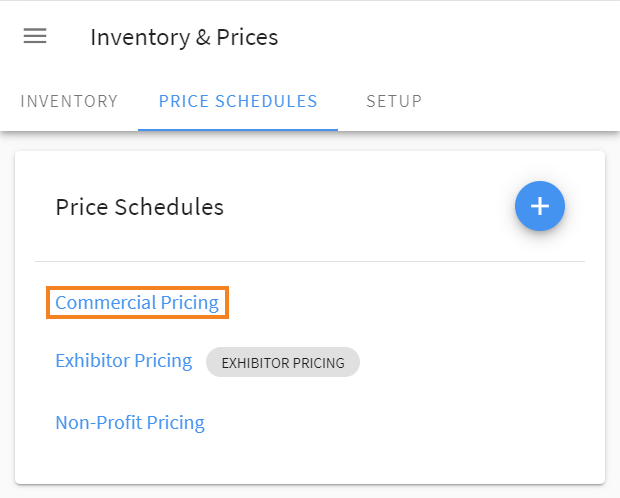
Task: Click the Inventory & Prices page title
Action: tap(184, 38)
